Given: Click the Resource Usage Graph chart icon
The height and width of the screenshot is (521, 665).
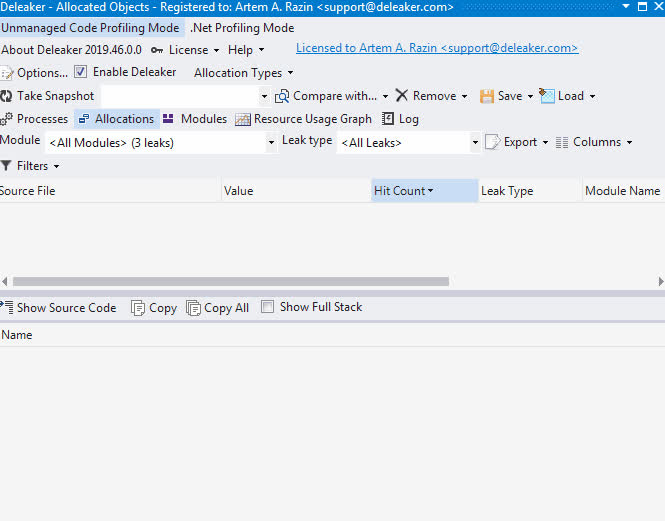Looking at the screenshot, I should click(243, 120).
